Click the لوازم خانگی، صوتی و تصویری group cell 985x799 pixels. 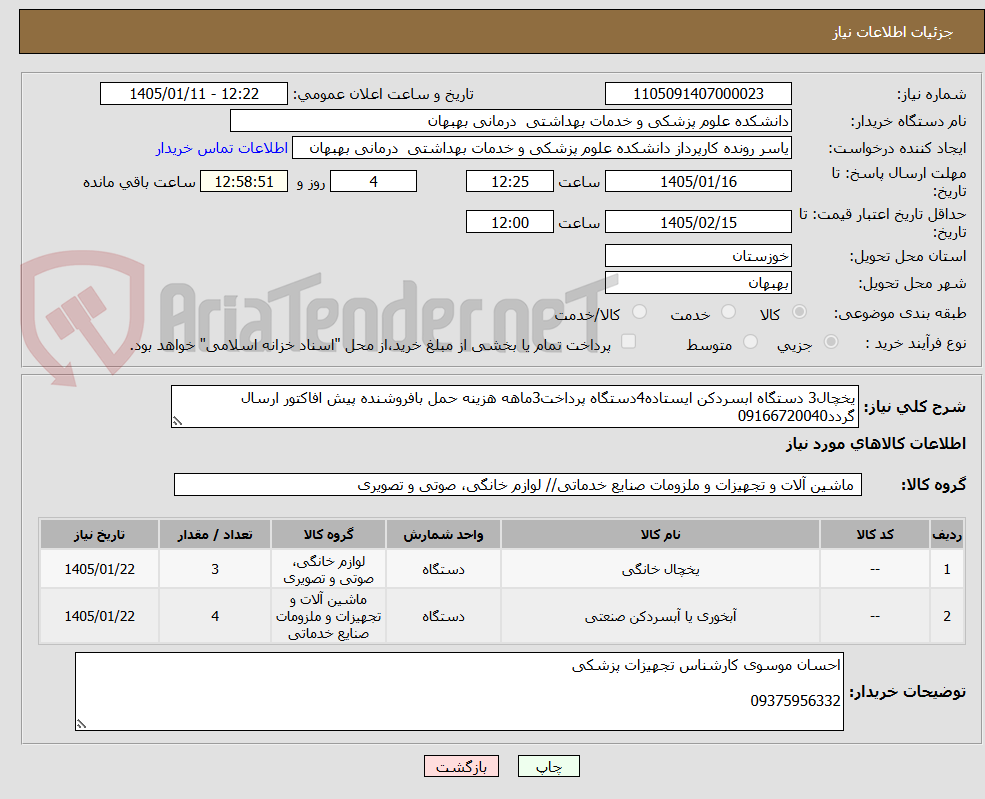pos(328,569)
